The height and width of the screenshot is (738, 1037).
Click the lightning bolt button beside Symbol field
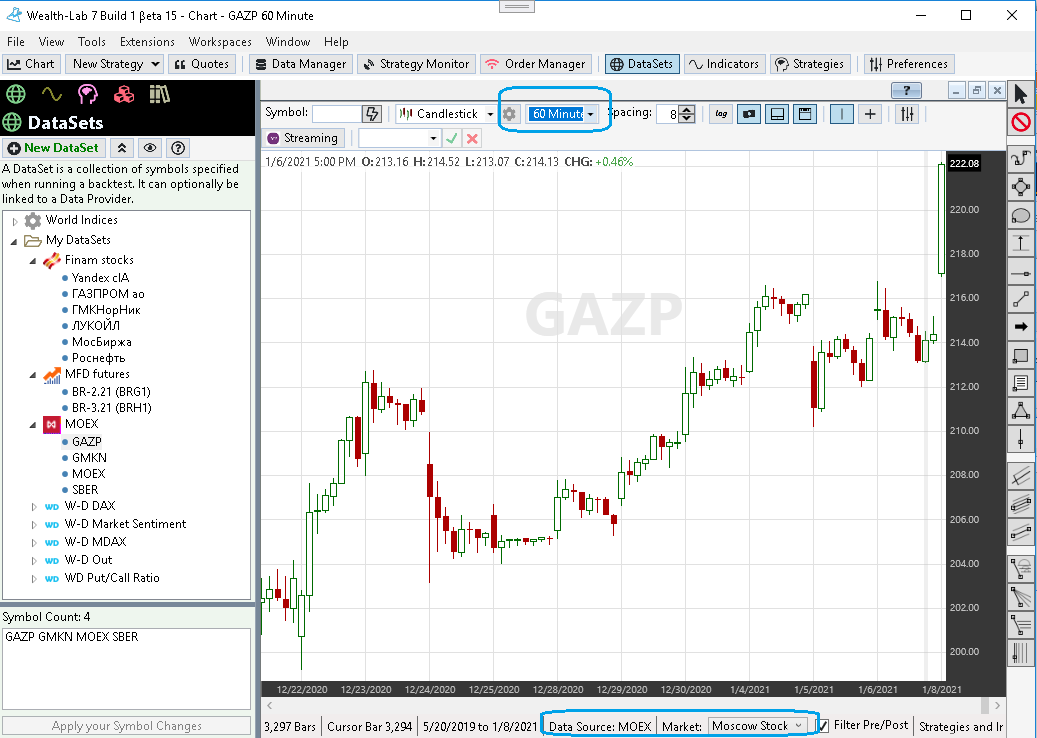tap(372, 114)
